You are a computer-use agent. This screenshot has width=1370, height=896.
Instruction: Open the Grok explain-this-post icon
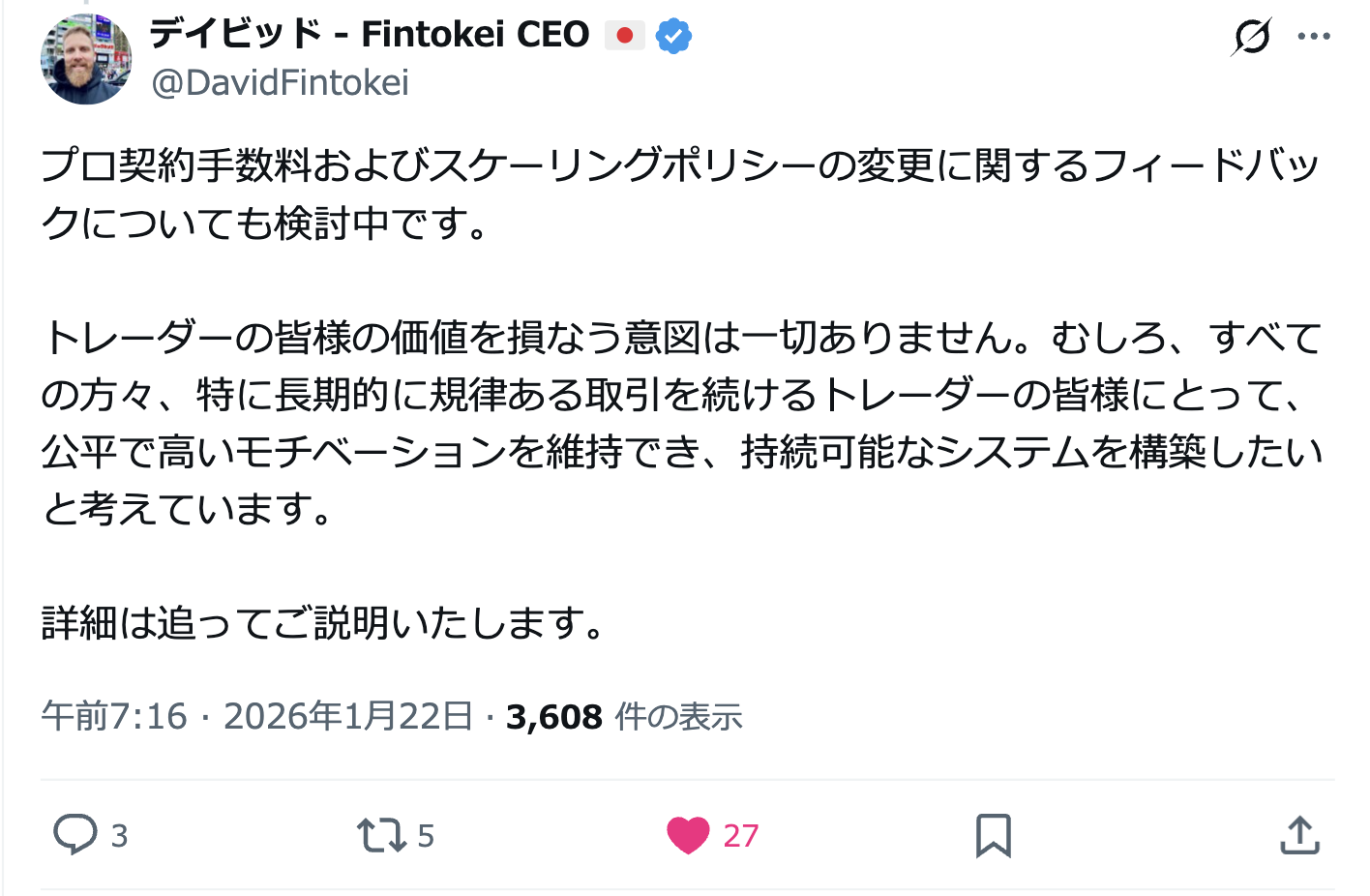click(1251, 37)
